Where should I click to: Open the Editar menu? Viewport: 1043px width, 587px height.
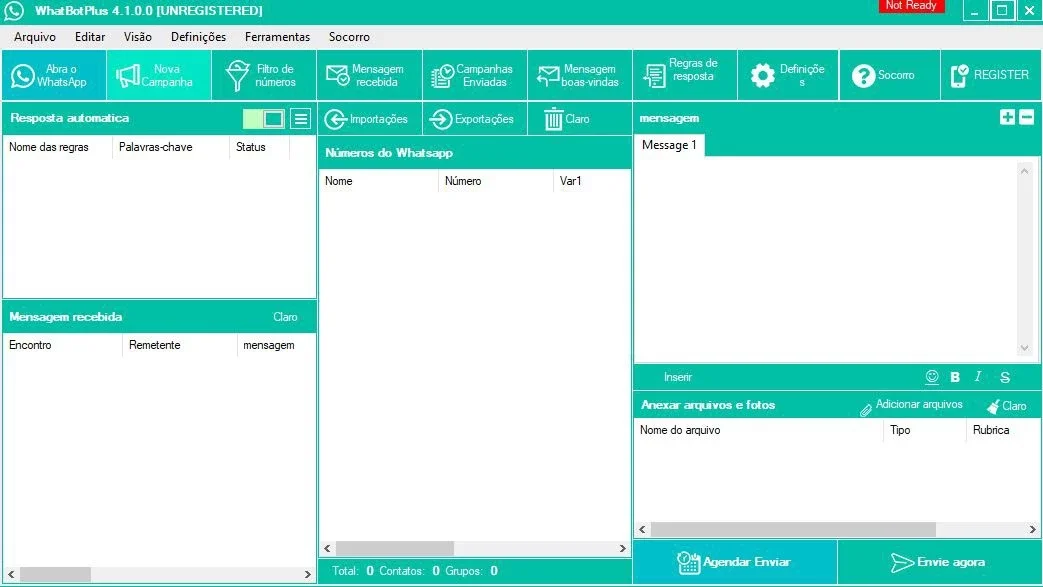point(90,37)
